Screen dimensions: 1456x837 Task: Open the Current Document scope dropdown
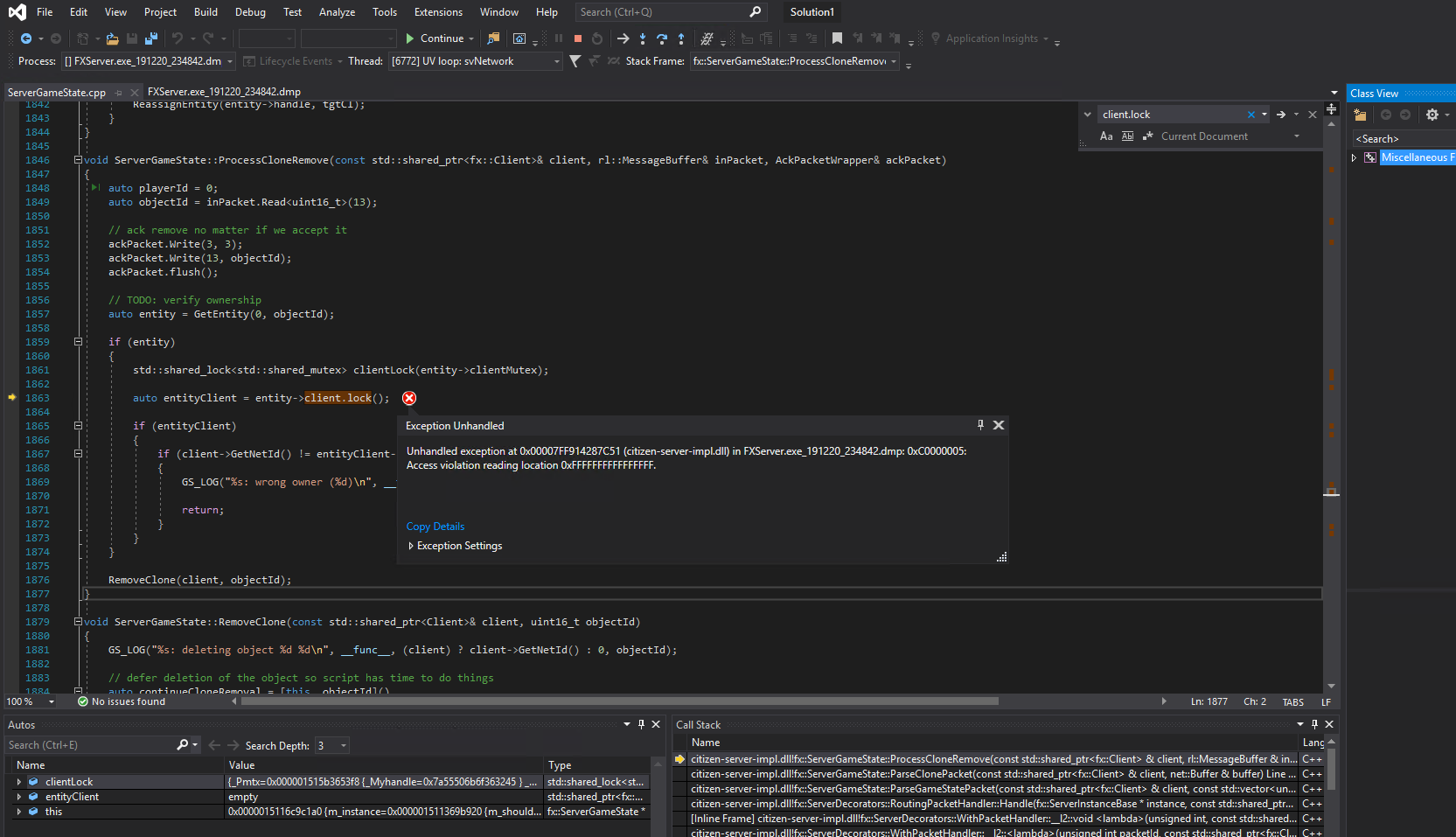1297,136
